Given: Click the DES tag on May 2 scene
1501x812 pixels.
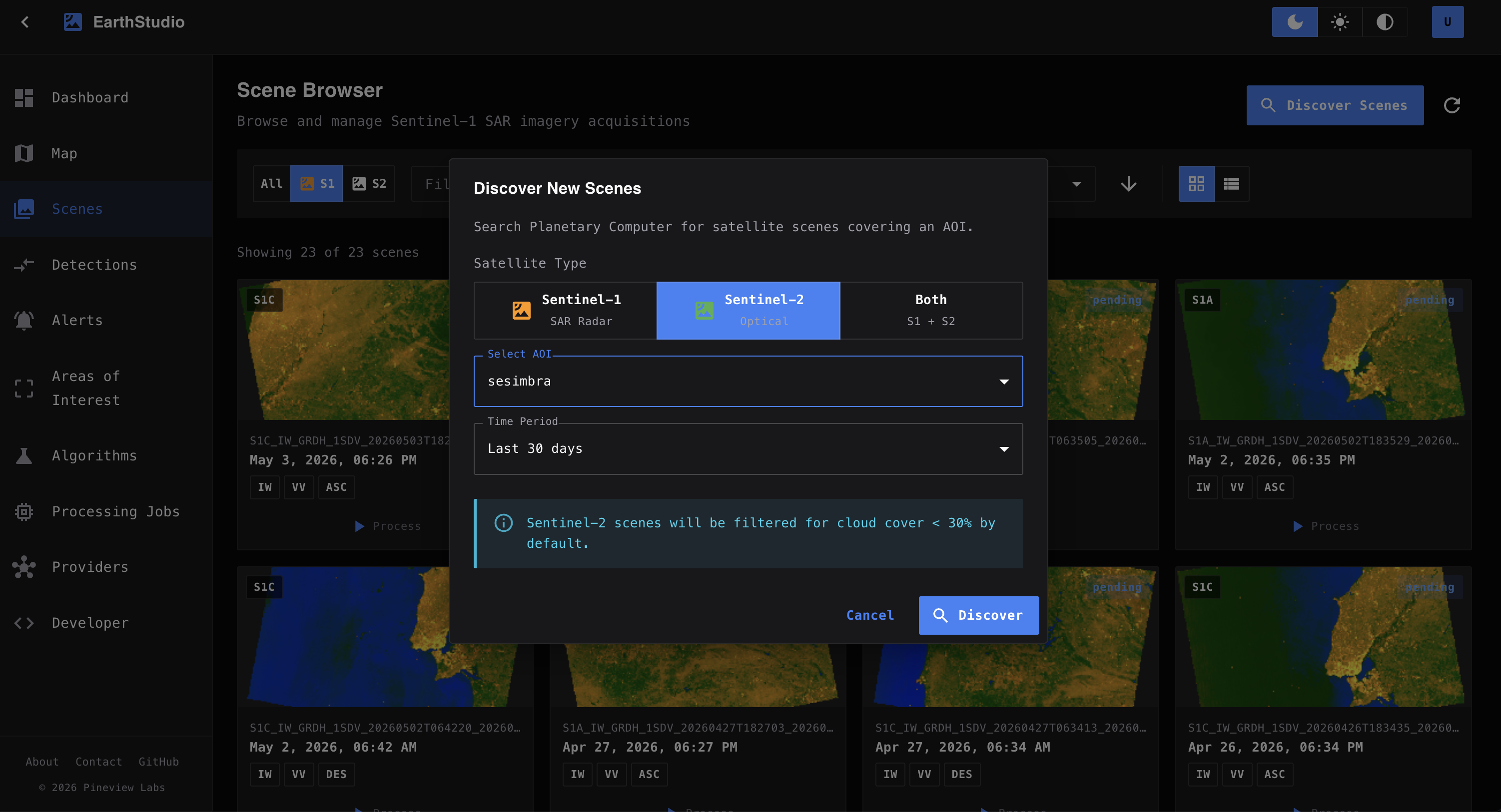Looking at the screenshot, I should pyautogui.click(x=336, y=774).
